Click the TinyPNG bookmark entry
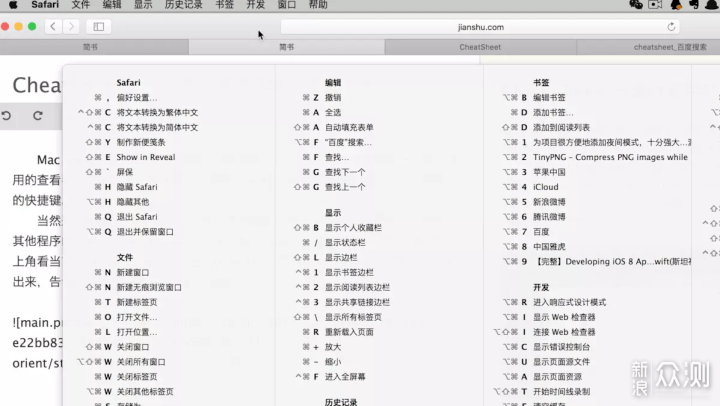Screen dimensions: 720x406 click(x=610, y=157)
